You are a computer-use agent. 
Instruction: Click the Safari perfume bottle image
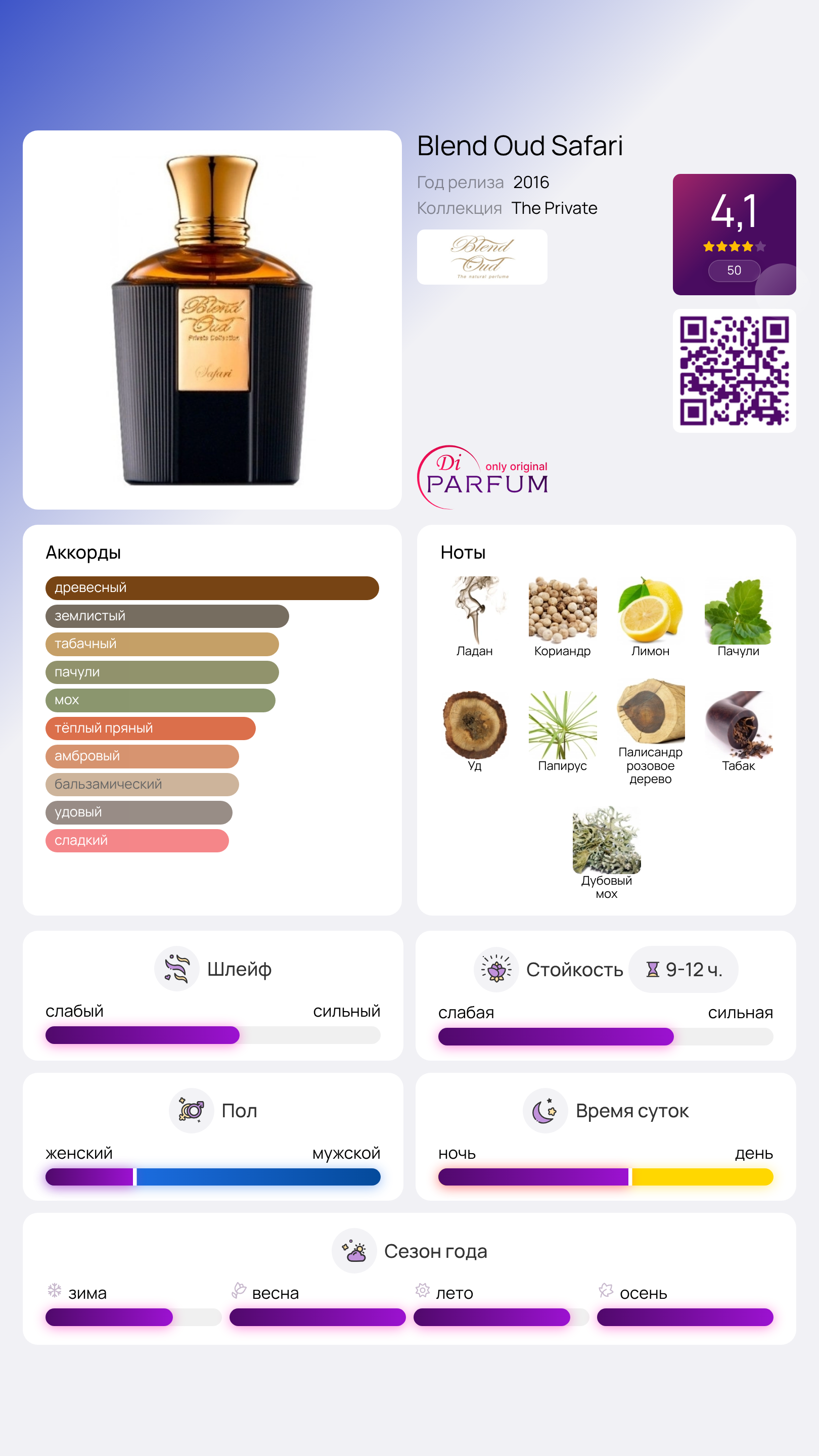click(212, 320)
